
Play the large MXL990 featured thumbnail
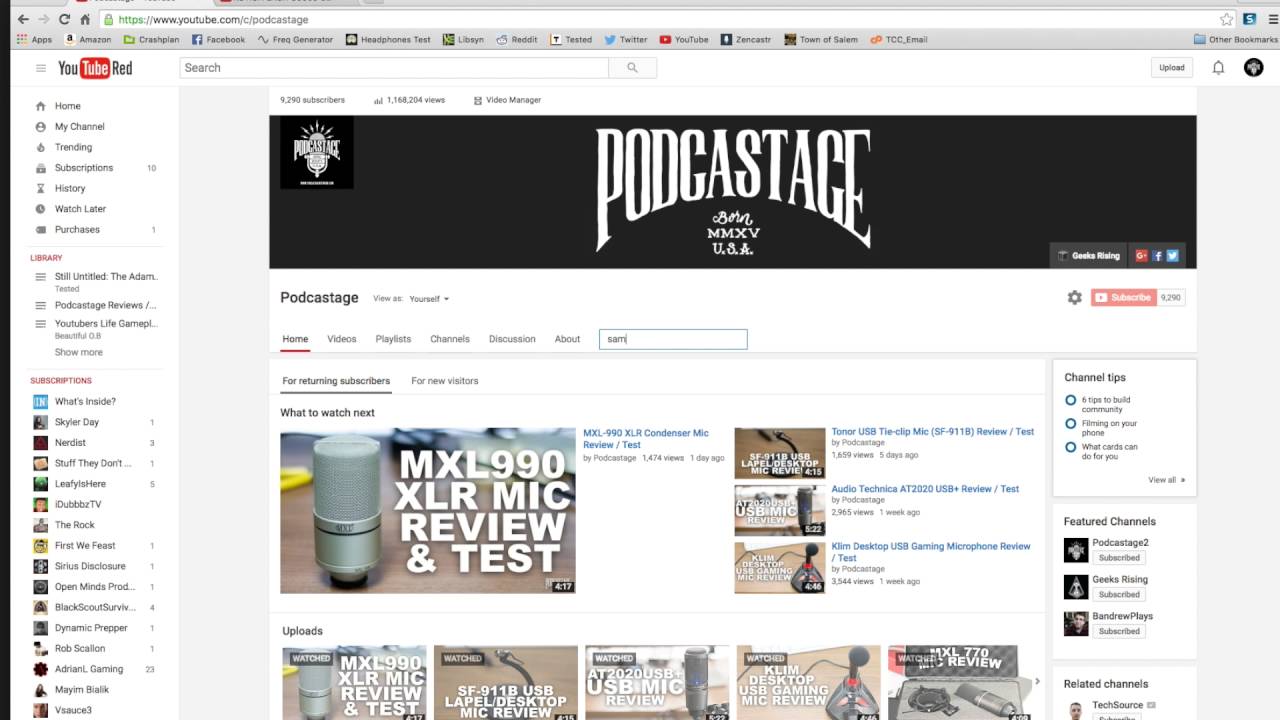(x=428, y=511)
